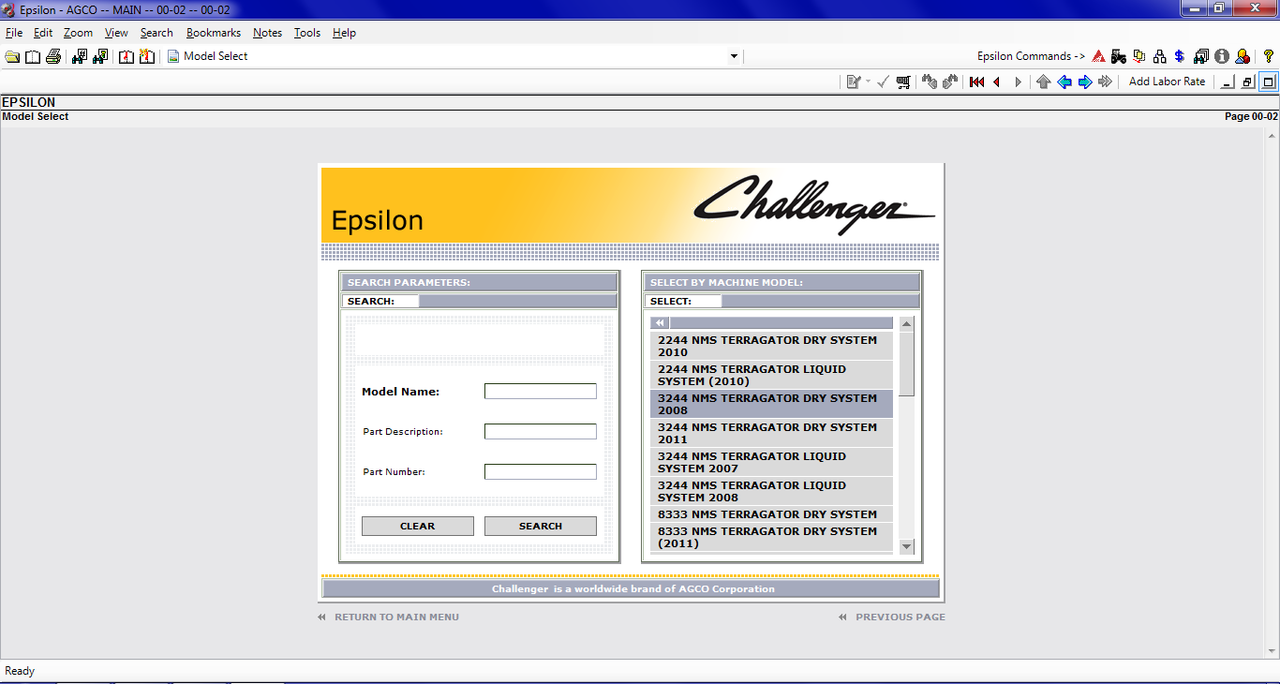Click the yellow question mark help icon

[1269, 57]
